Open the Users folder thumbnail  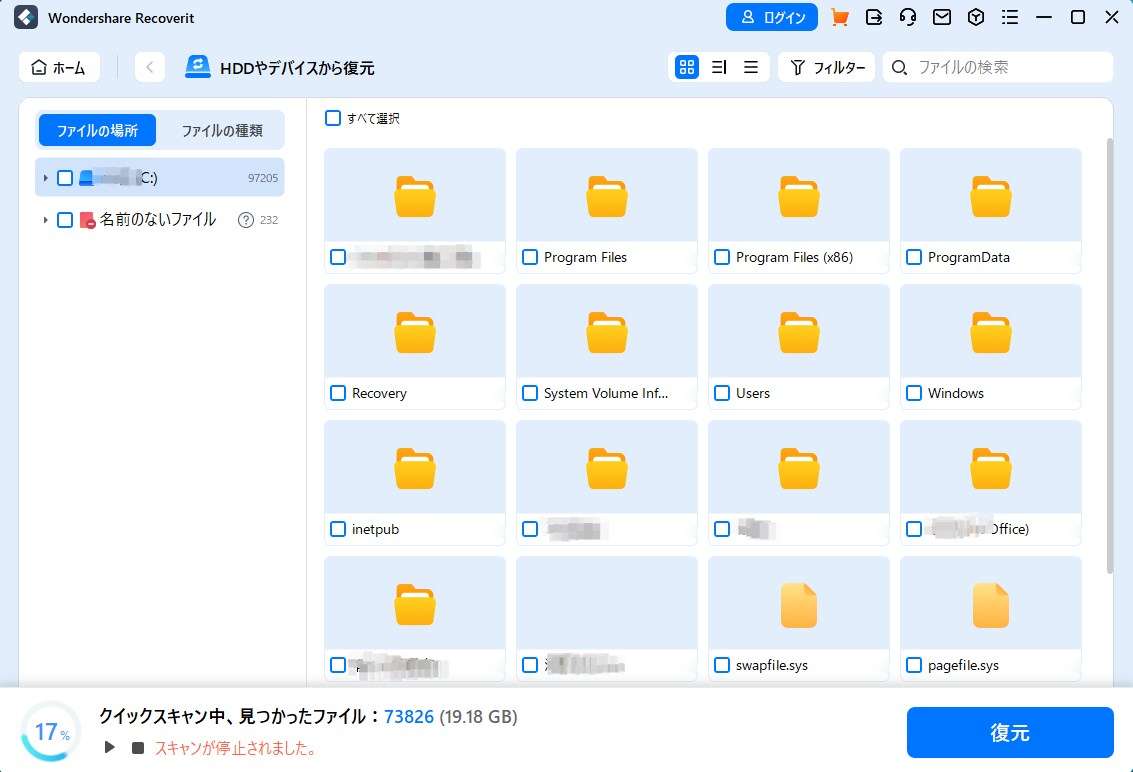pos(798,333)
